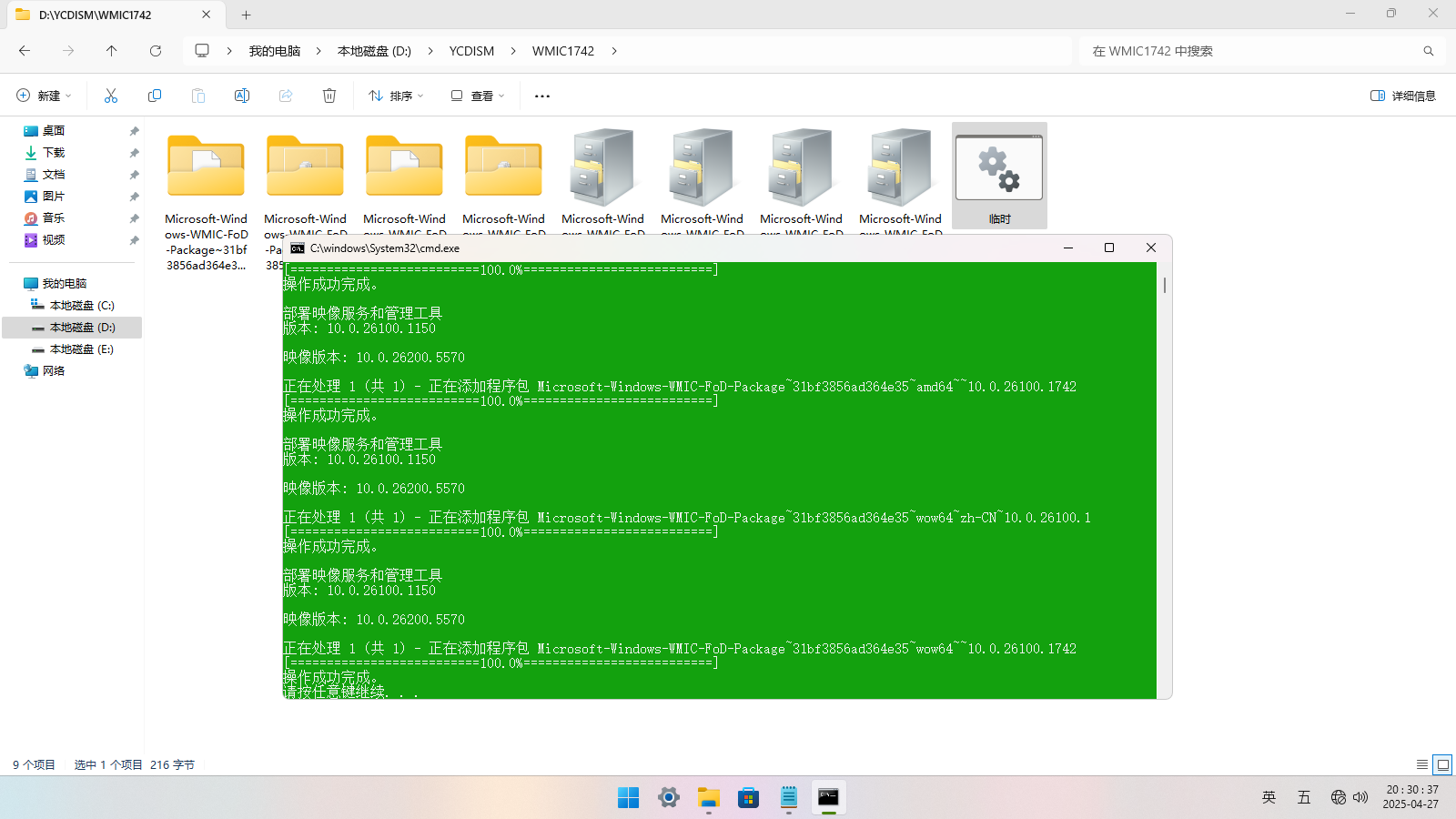
Task: Expand chevron after WMIC1742 in address bar
Action: click(614, 51)
